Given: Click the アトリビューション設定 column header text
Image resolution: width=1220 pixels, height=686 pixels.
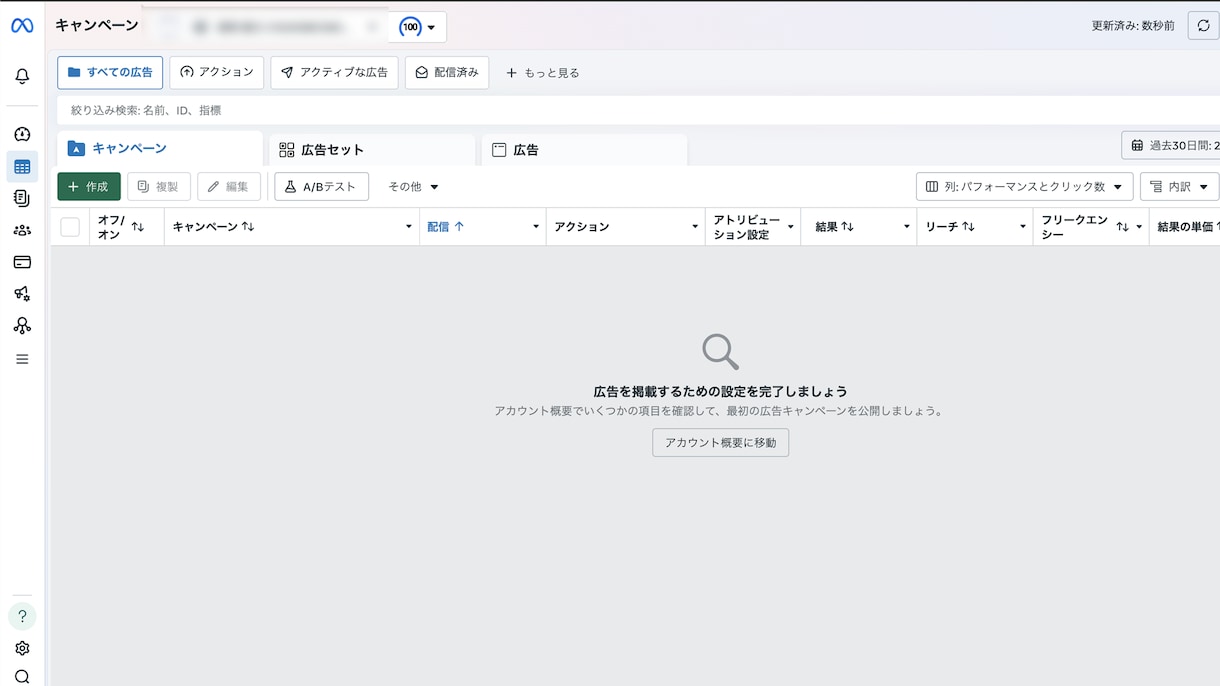Looking at the screenshot, I should click(x=747, y=227).
